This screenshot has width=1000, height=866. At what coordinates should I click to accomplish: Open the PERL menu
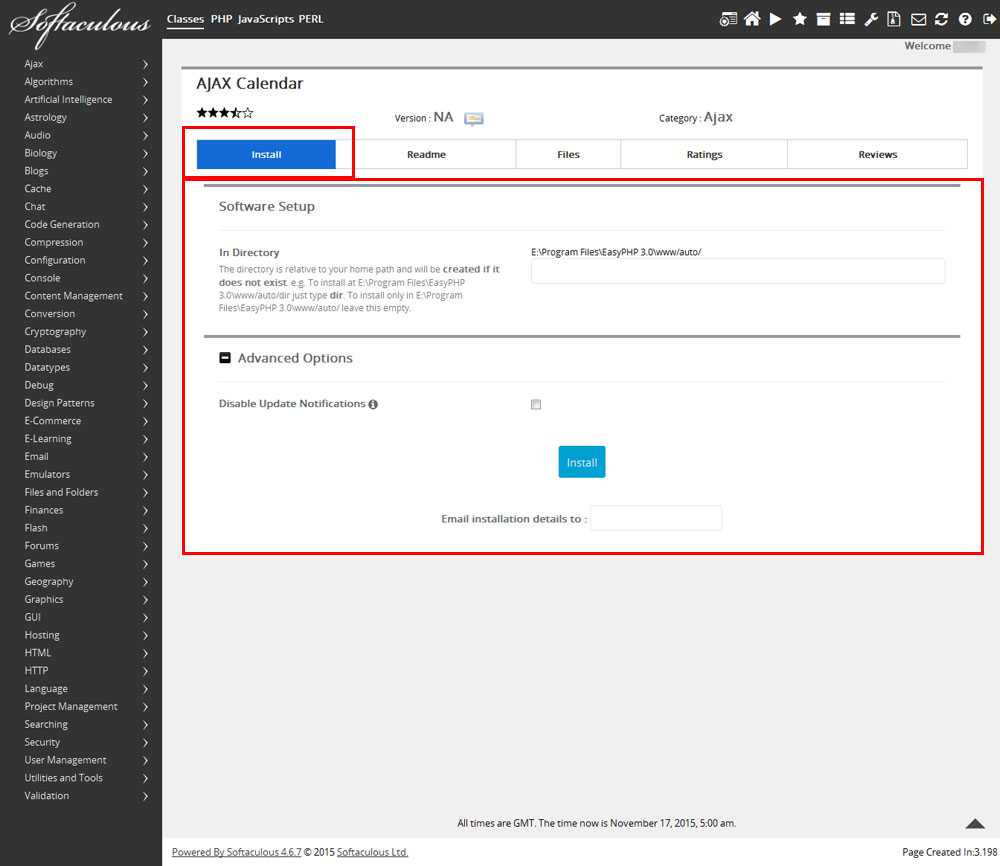pyautogui.click(x=311, y=19)
